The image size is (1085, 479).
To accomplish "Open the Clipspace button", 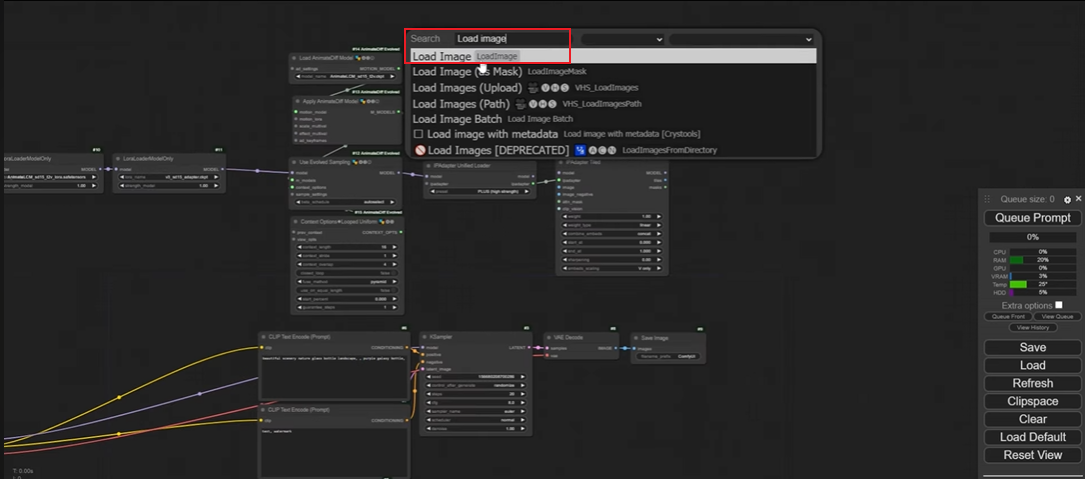I will click(x=1032, y=401).
